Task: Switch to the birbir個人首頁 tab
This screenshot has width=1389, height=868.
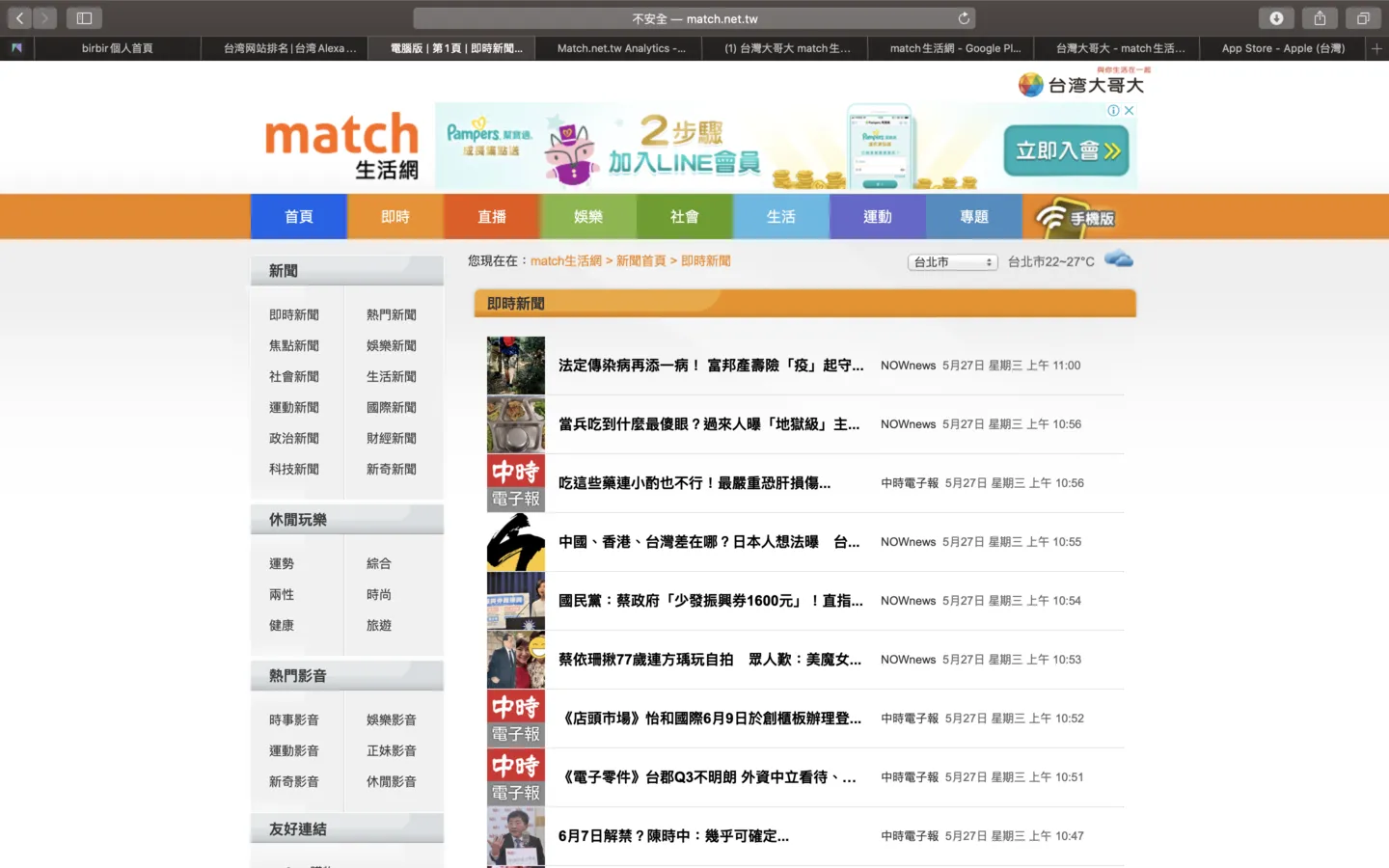Action: point(117,48)
